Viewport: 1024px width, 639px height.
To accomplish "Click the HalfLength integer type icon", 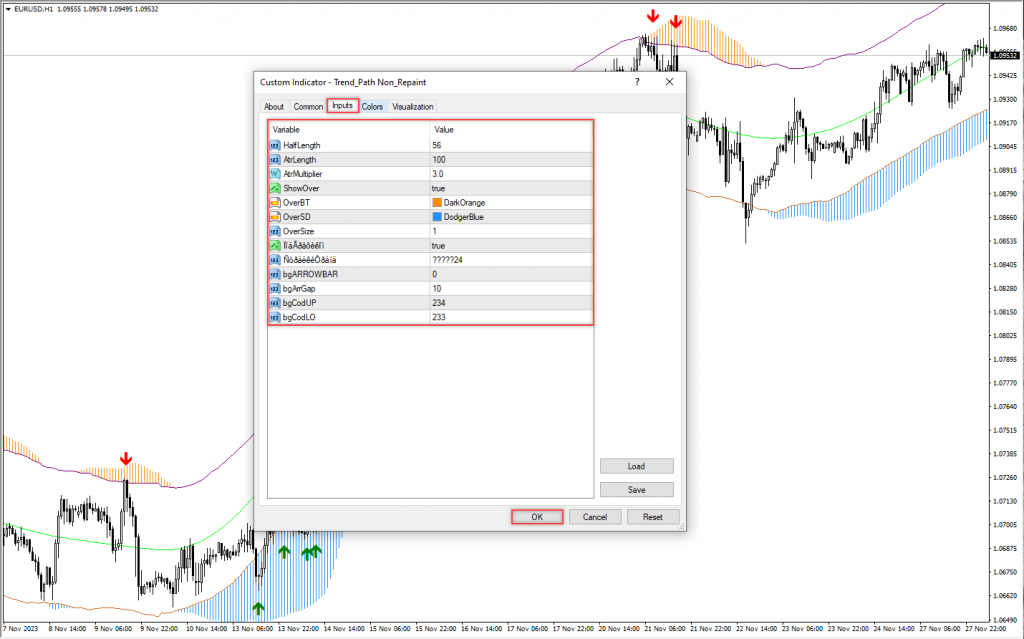I will point(275,145).
